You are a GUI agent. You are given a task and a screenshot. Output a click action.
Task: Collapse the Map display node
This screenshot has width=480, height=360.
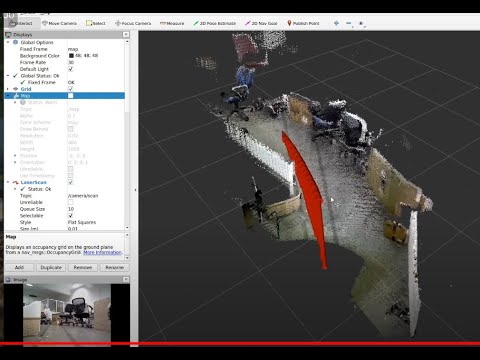tap(8, 96)
